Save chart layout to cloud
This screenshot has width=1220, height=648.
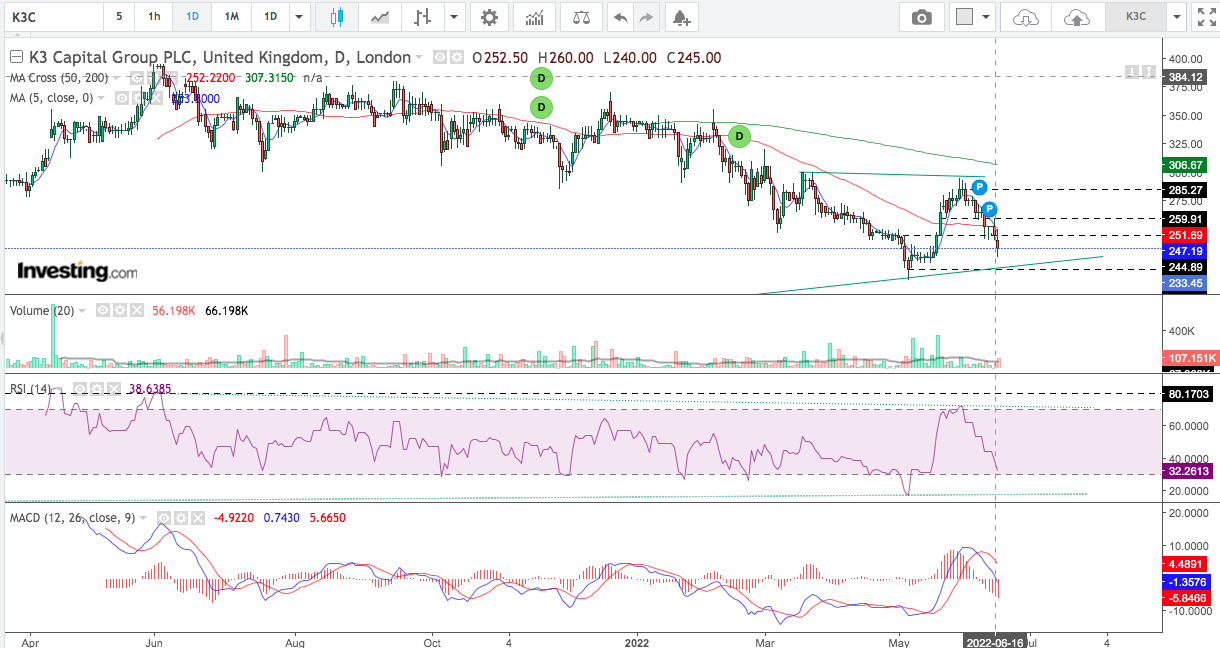1076,17
